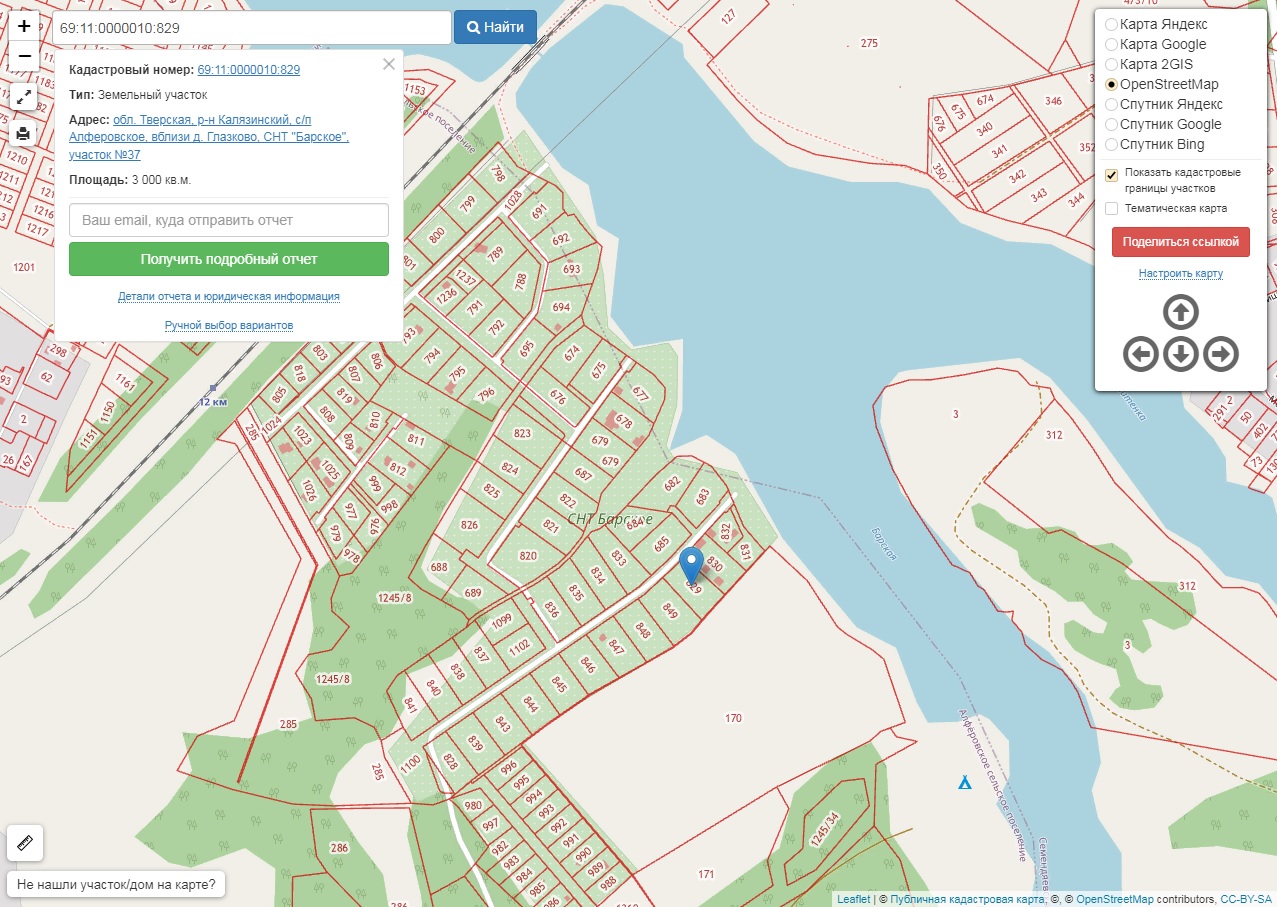The width and height of the screenshot is (1277, 907).
Task: Click the email input field
Action: 228,220
